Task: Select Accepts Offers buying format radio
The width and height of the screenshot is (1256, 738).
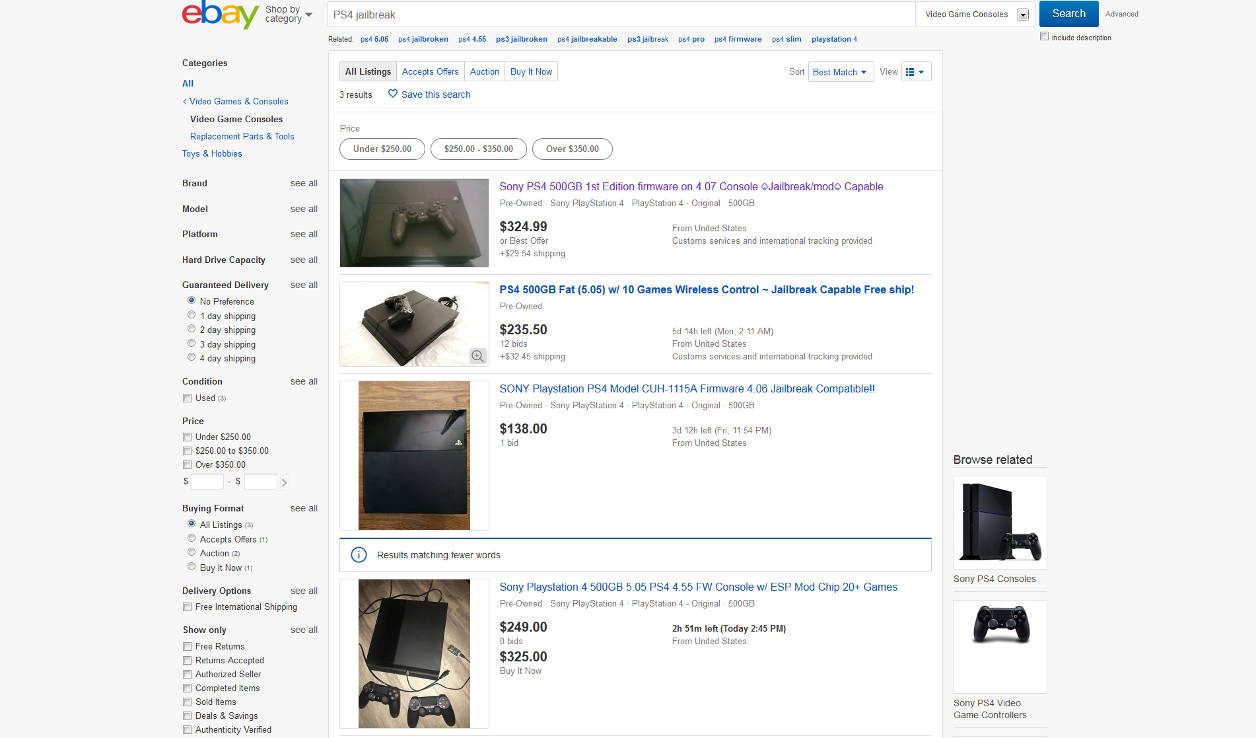Action: 191,538
